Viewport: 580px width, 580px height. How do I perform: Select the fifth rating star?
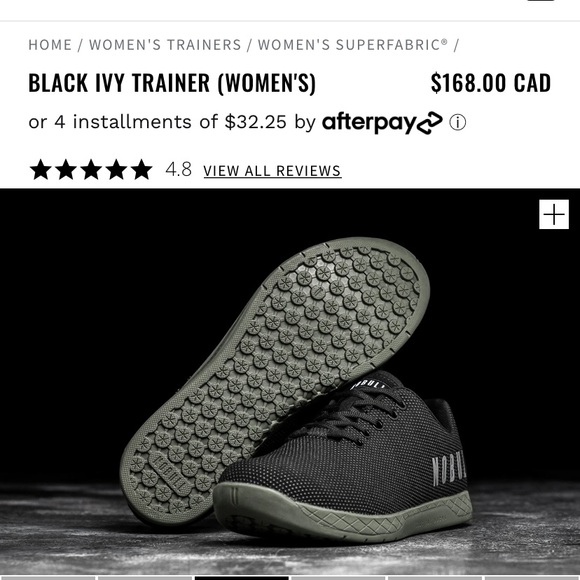point(142,170)
